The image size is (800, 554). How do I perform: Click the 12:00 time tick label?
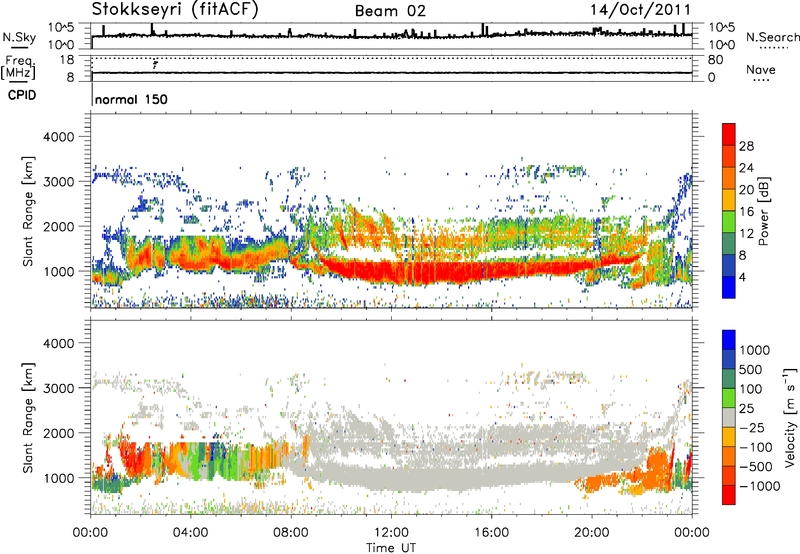click(391, 533)
